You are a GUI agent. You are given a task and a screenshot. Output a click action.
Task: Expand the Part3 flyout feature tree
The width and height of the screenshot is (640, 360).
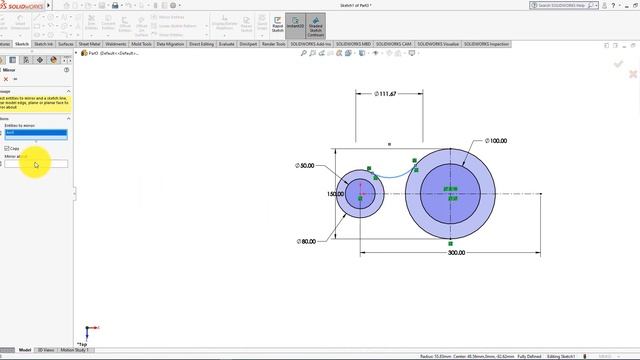point(76,53)
